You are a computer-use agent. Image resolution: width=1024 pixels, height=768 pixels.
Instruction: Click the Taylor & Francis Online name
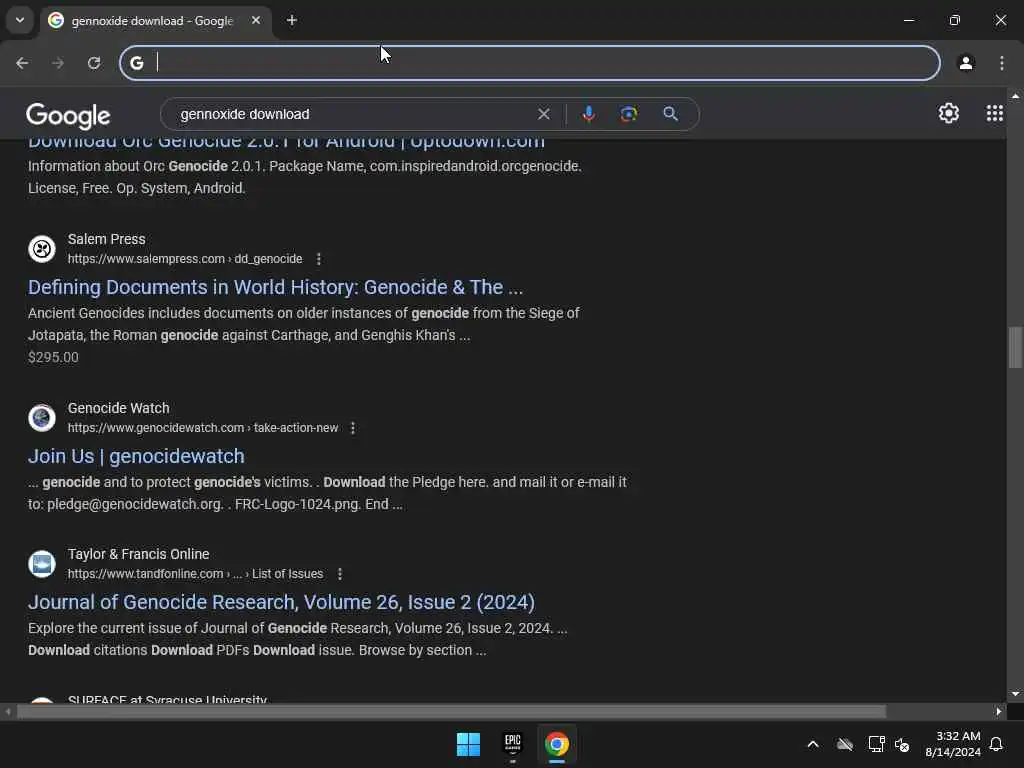coord(138,554)
